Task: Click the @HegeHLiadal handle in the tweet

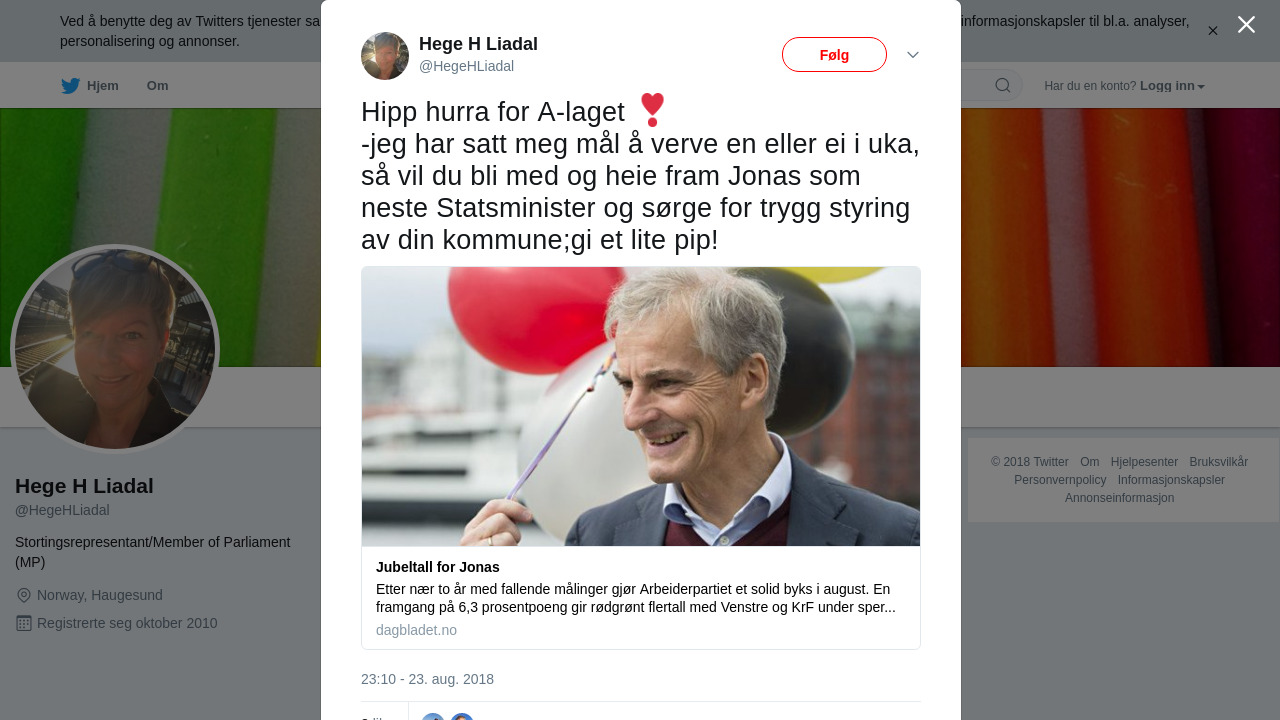Action: click(466, 66)
